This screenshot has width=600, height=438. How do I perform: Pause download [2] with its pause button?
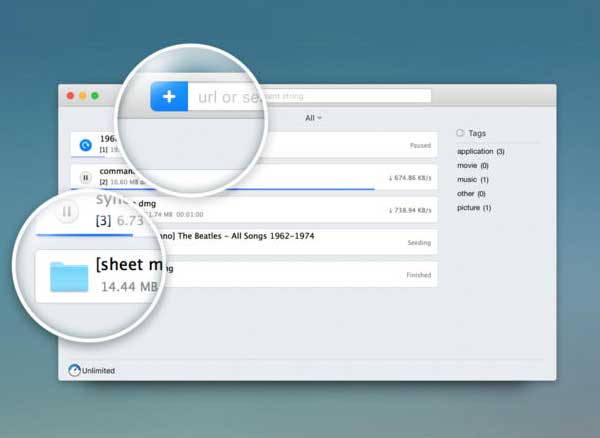pyautogui.click(x=86, y=177)
